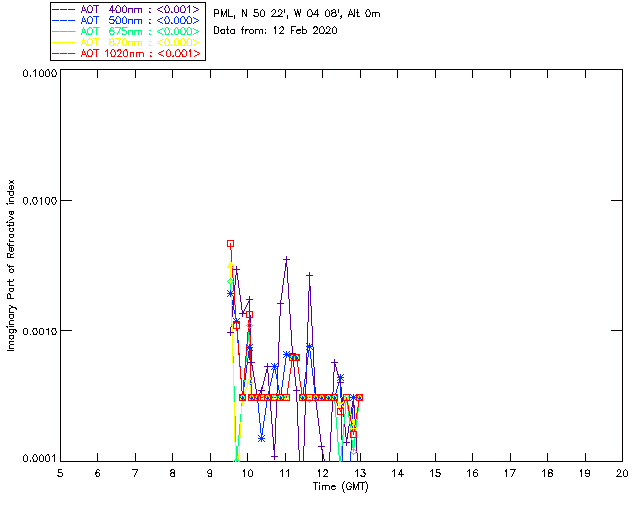This screenshot has width=640, height=512.
Task: Click the 0.0100 y-axis tick label
Action: pyautogui.click(x=37, y=202)
